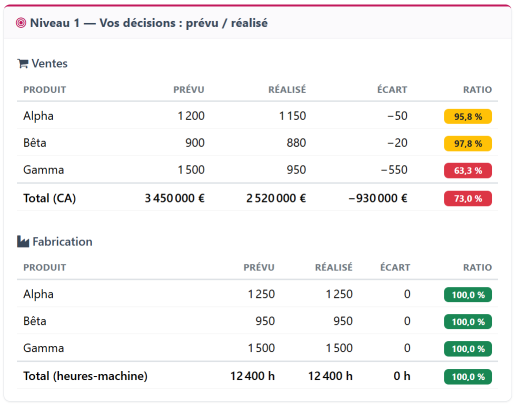Select the Total (heures-machine) row label
The image size is (516, 405).
click(x=85, y=376)
